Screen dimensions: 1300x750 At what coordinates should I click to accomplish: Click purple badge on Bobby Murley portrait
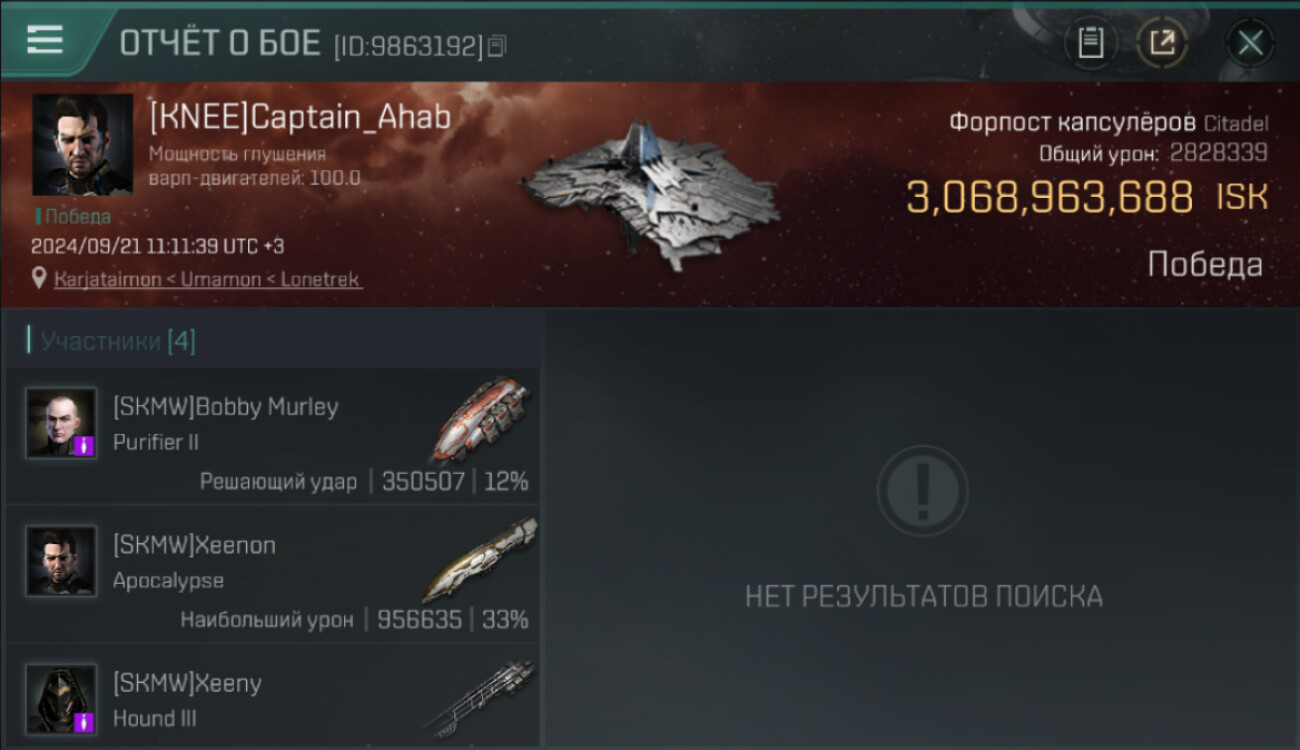point(85,446)
